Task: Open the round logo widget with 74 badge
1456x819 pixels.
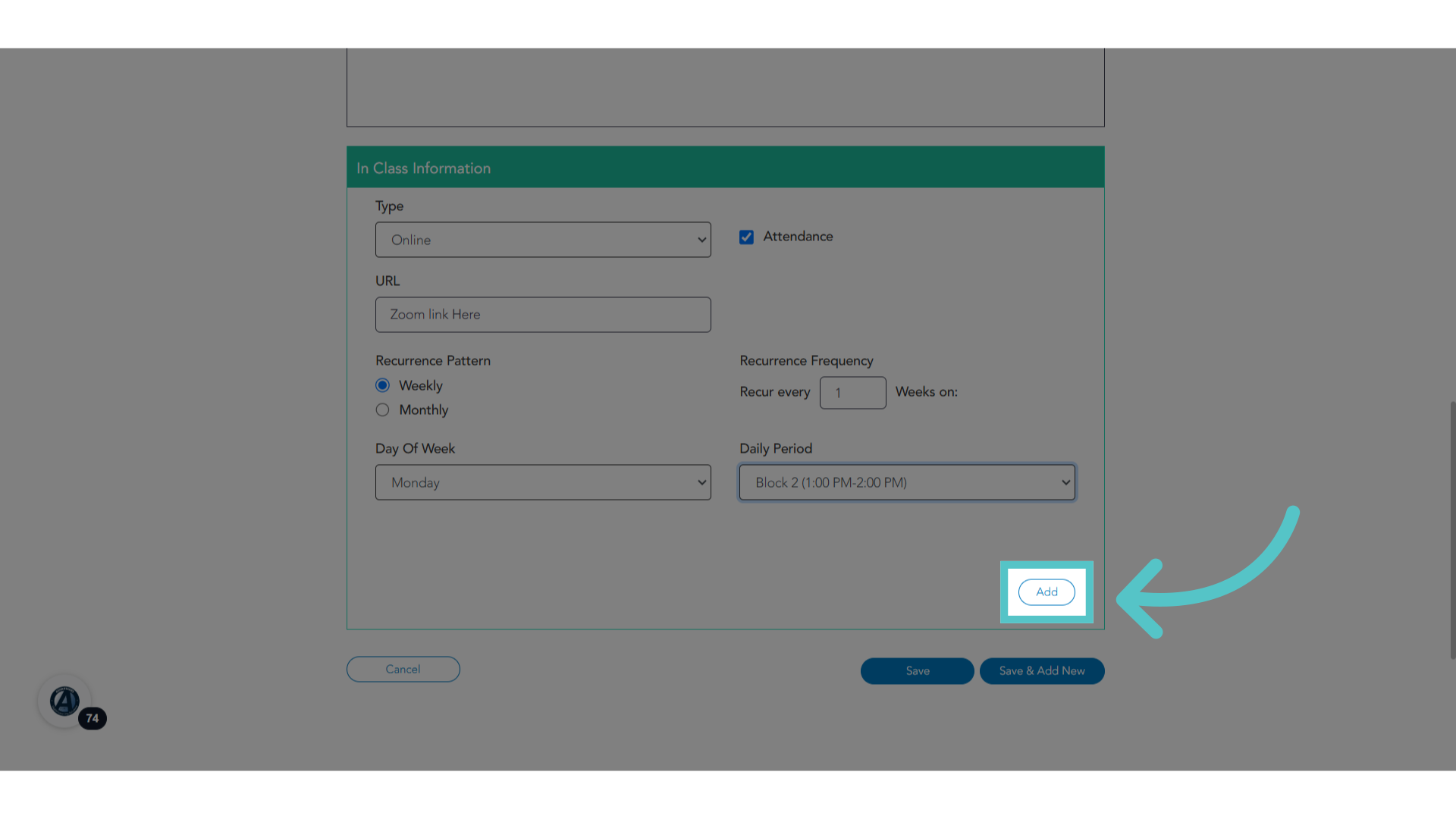Action: 65,701
